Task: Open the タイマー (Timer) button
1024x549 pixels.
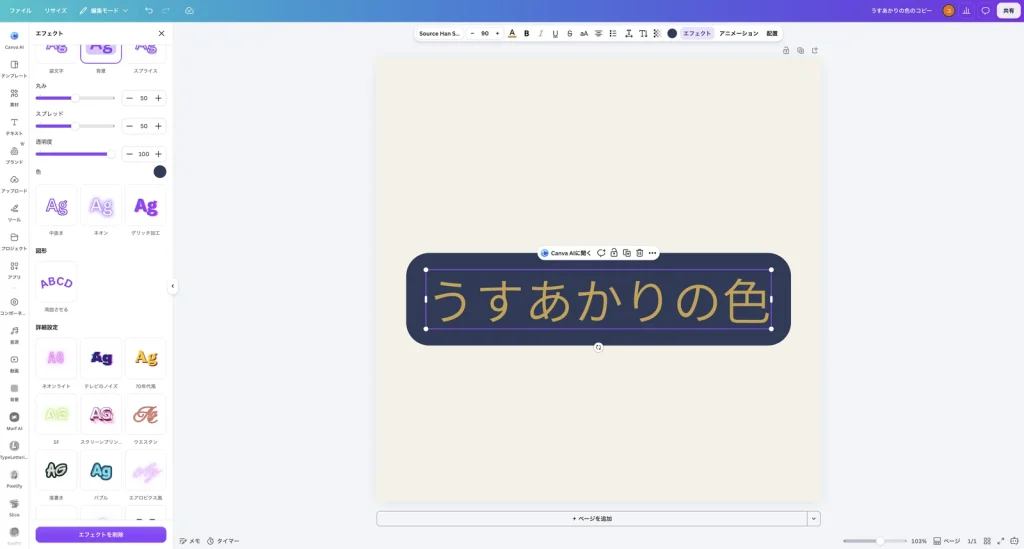Action: click(x=223, y=541)
